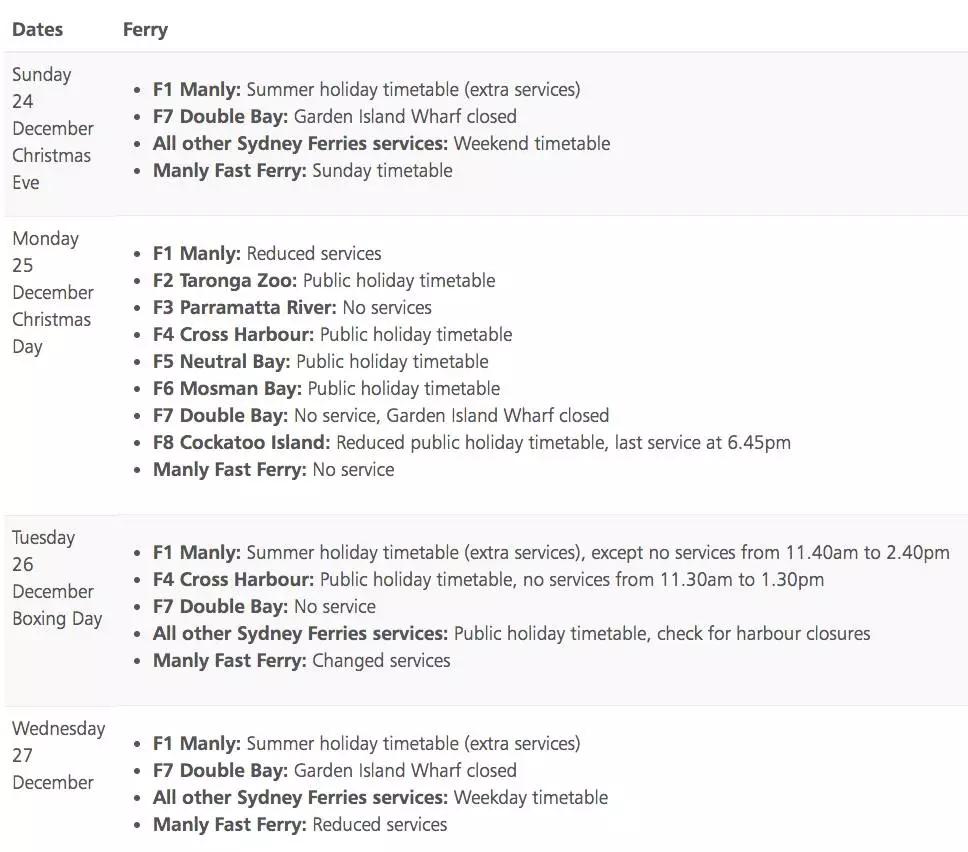Select the Sunday 24 December Christmas Eve cell

point(53,129)
